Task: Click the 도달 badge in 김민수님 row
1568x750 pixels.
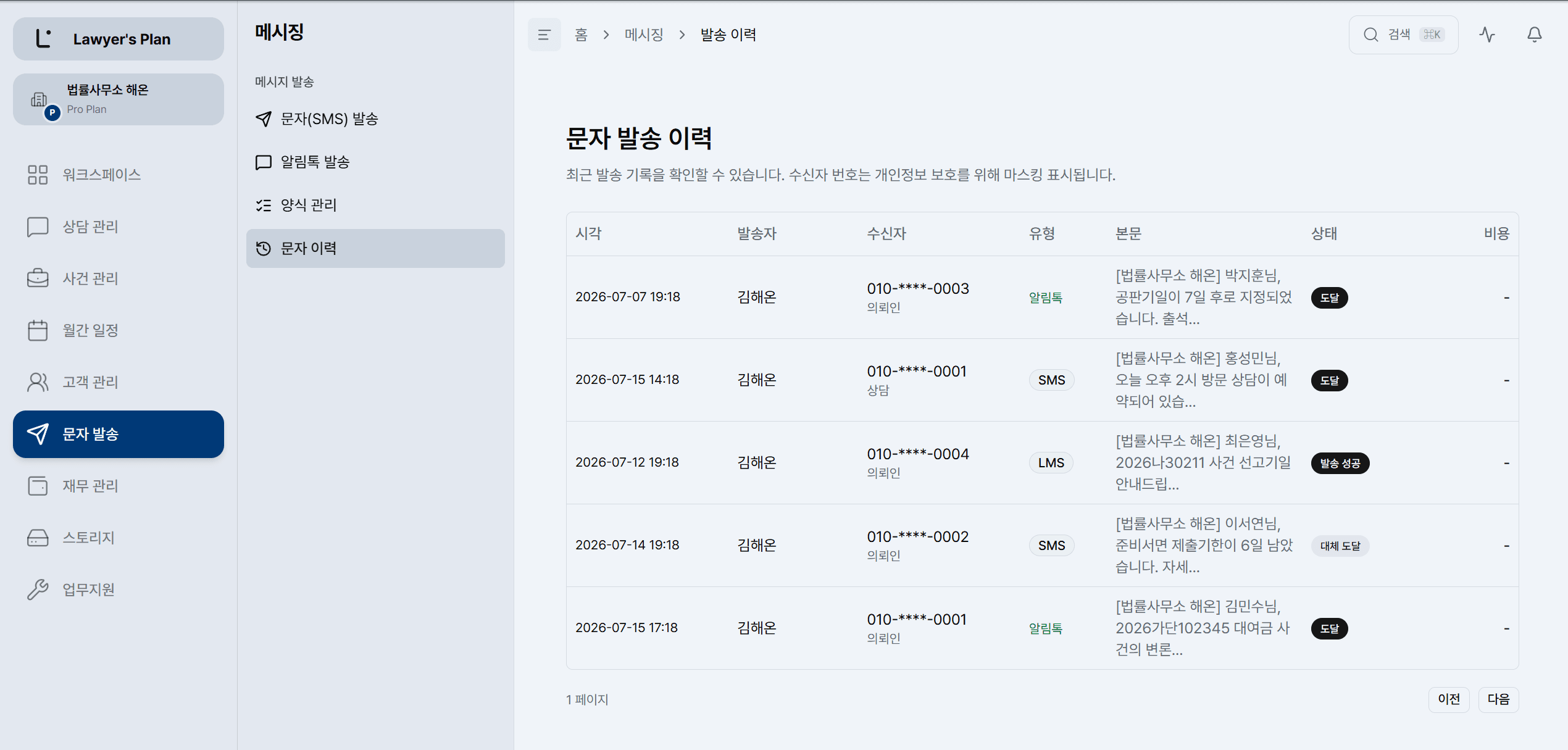Action: tap(1330, 629)
